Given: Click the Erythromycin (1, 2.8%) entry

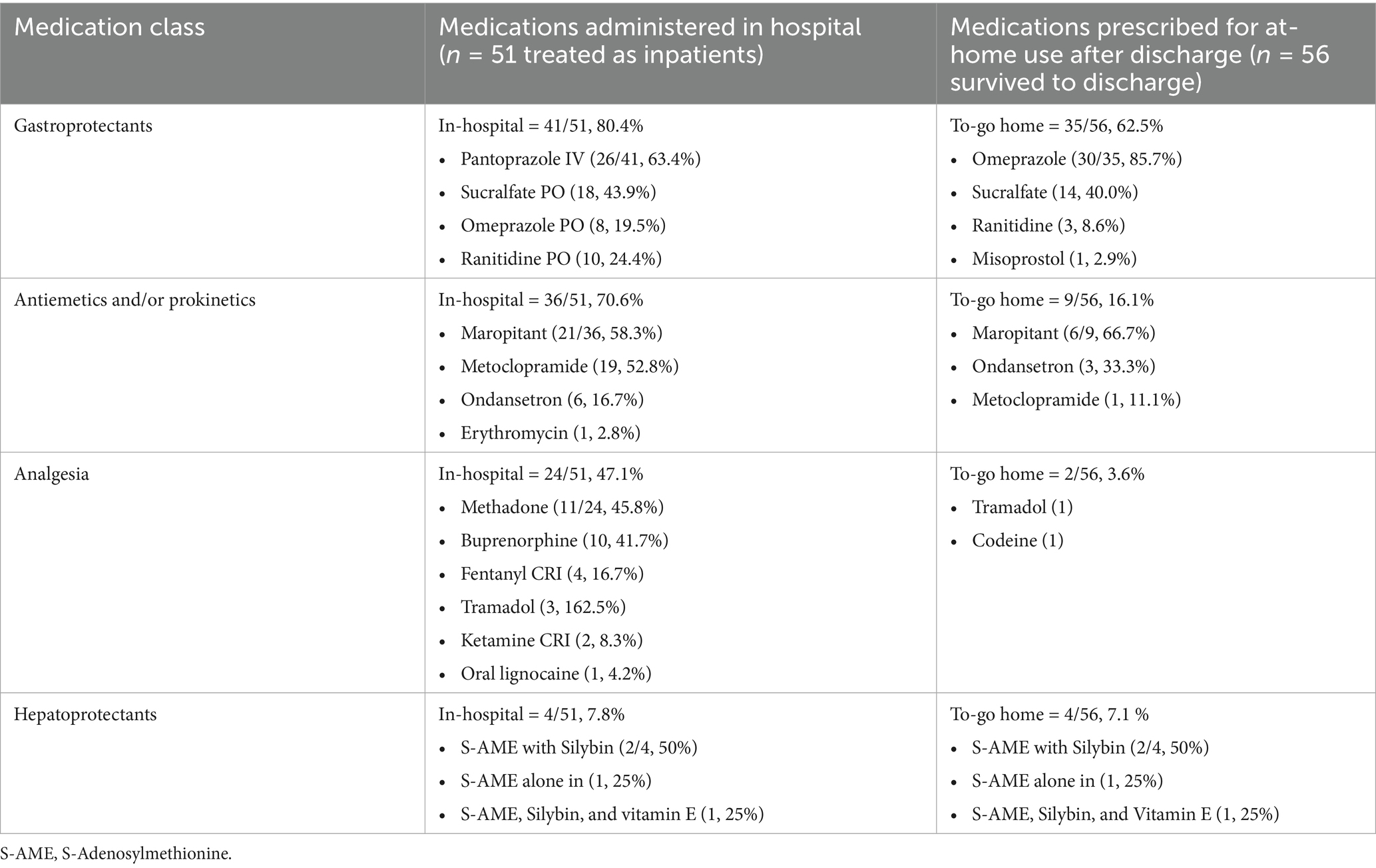Looking at the screenshot, I should (550, 433).
